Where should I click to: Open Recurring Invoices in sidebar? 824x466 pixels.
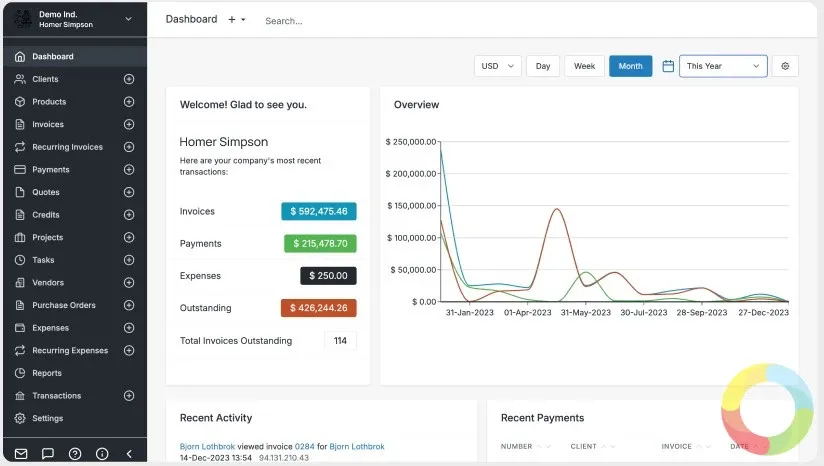pos(67,147)
